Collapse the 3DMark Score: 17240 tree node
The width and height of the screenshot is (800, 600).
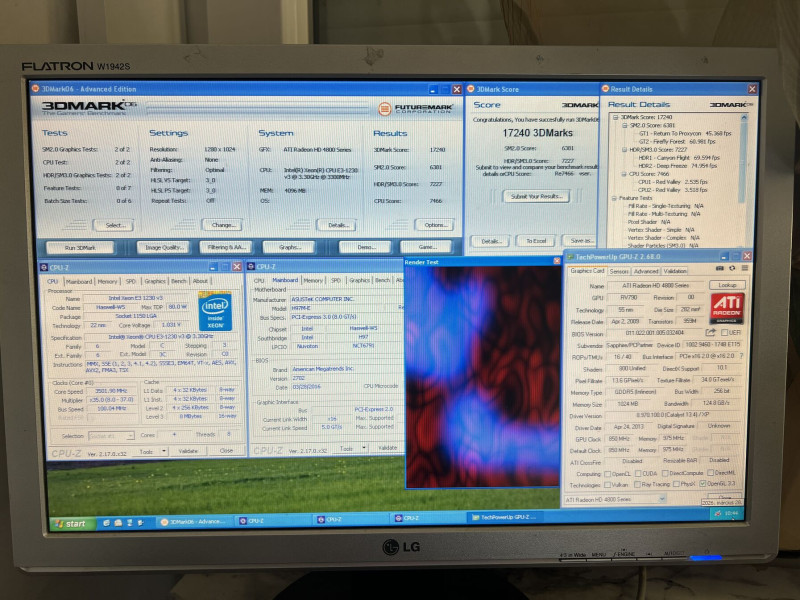click(615, 117)
